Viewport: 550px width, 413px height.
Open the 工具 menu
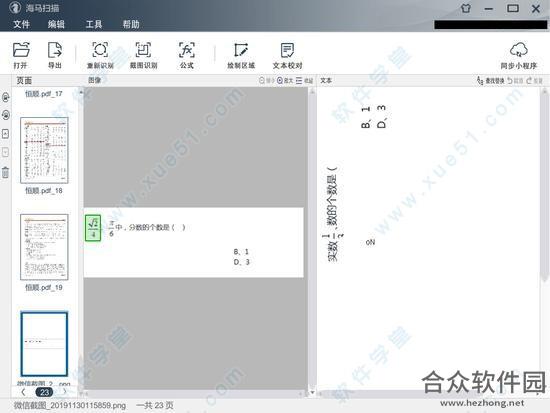[x=94, y=24]
